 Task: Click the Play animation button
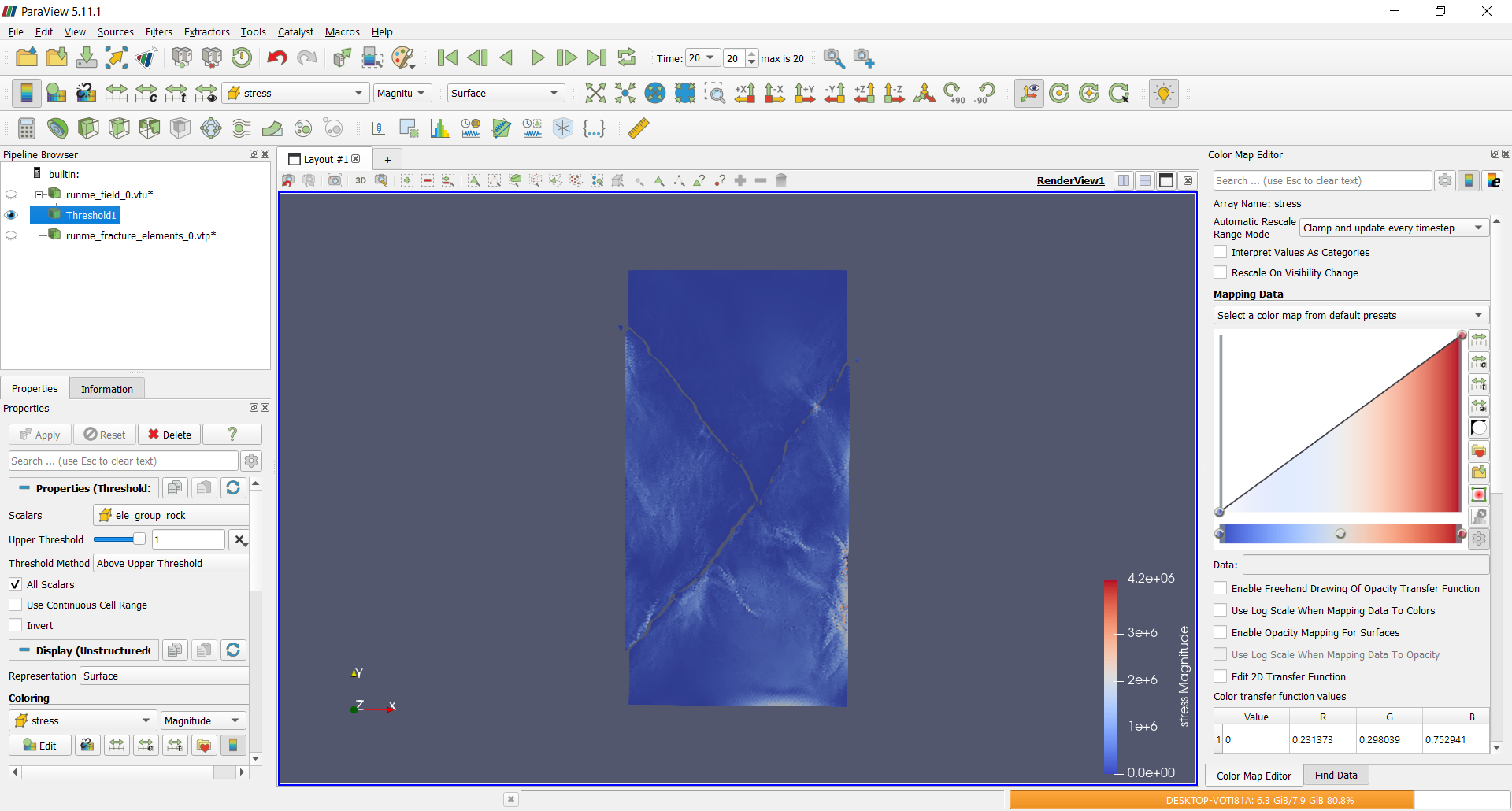[537, 57]
